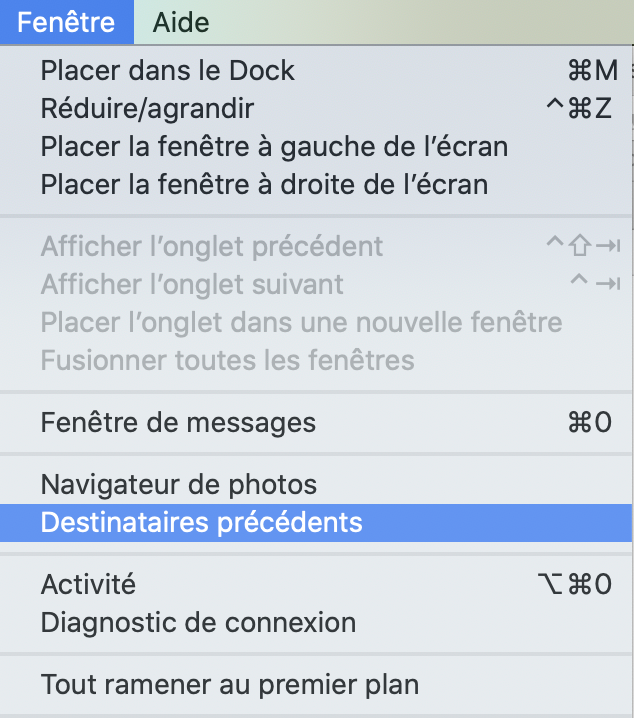This screenshot has width=634, height=718.
Task: Select highlighted Destinataires précédents item
Action: tap(201, 523)
